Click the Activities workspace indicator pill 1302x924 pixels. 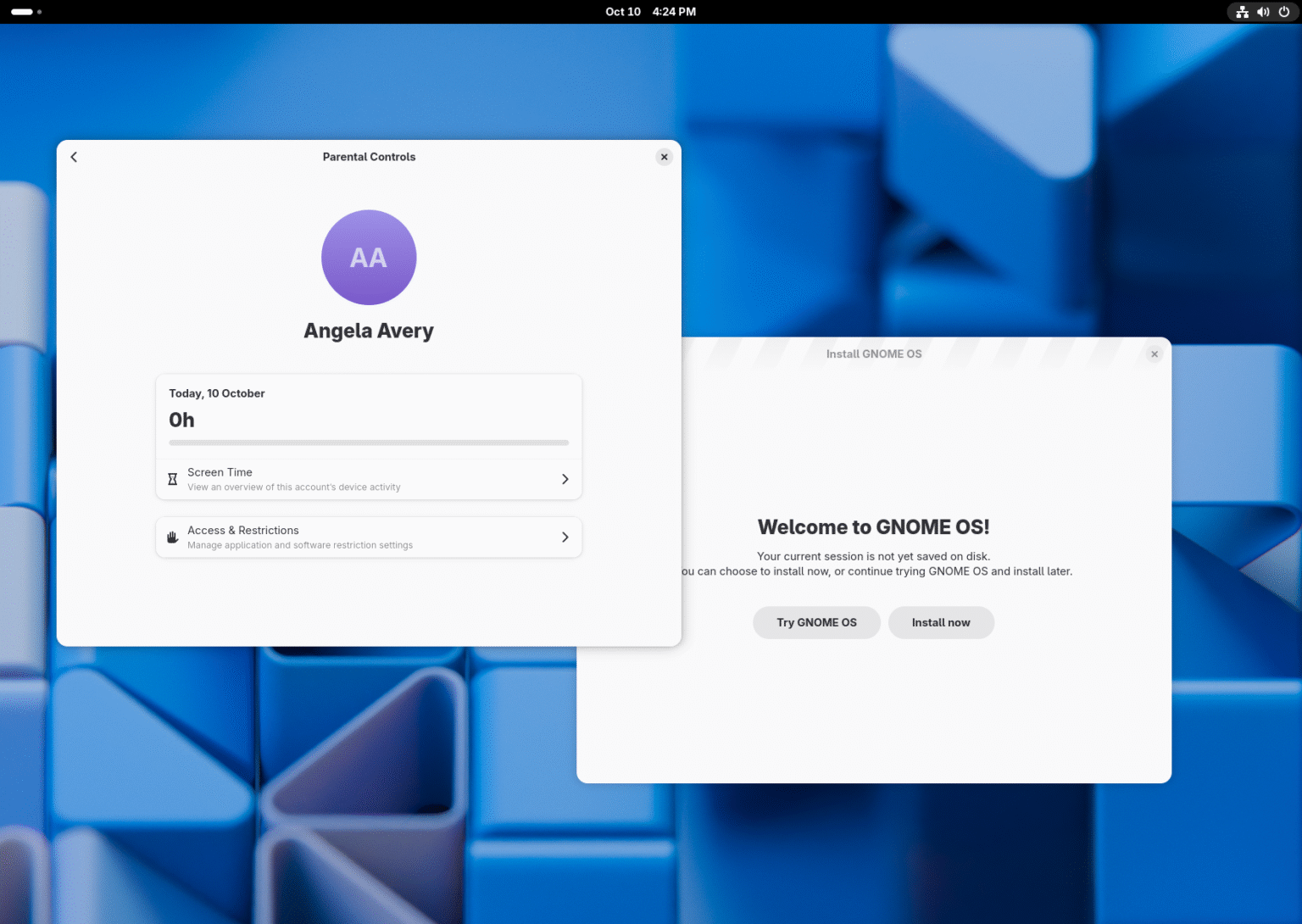(x=23, y=12)
